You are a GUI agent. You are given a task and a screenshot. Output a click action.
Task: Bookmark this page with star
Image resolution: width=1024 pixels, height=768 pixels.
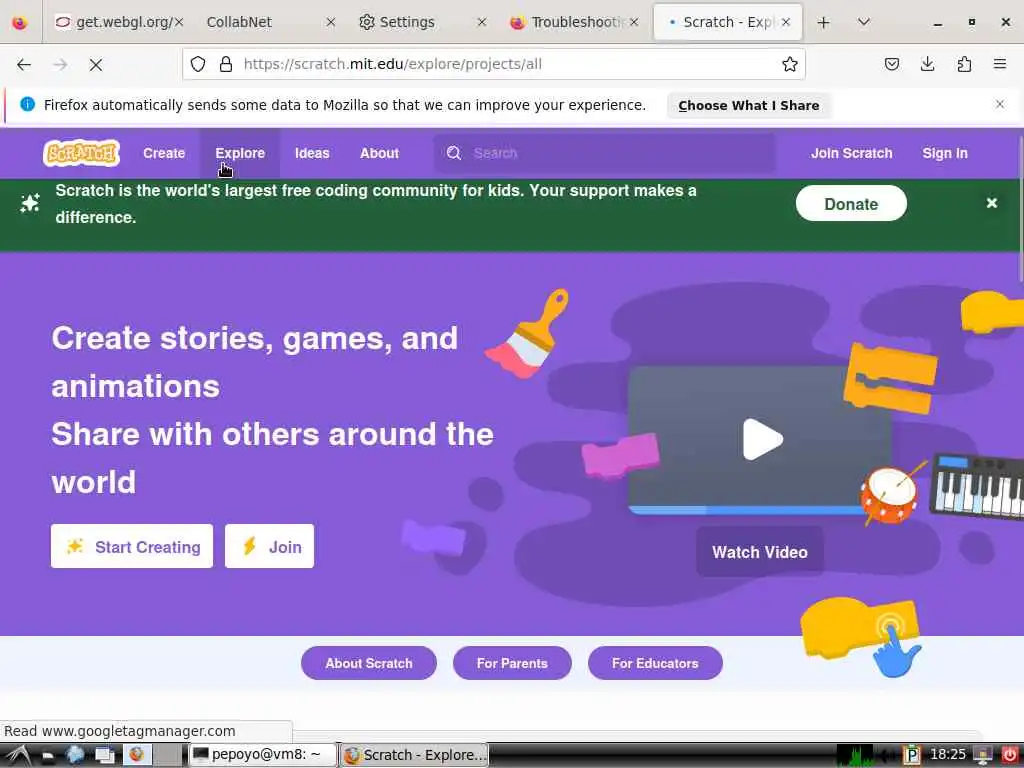click(790, 64)
